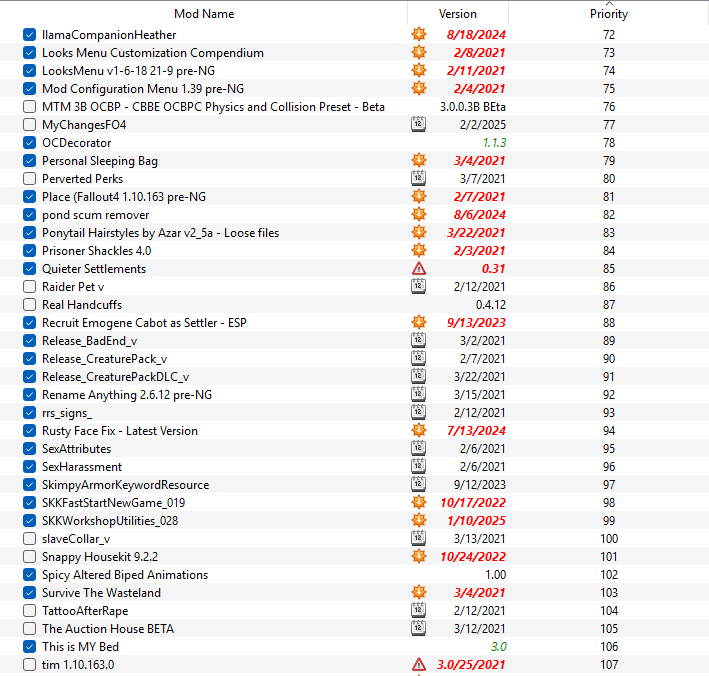The width and height of the screenshot is (709, 676).
Task: Disable Quieter Settlements checkbox
Action: (29, 269)
